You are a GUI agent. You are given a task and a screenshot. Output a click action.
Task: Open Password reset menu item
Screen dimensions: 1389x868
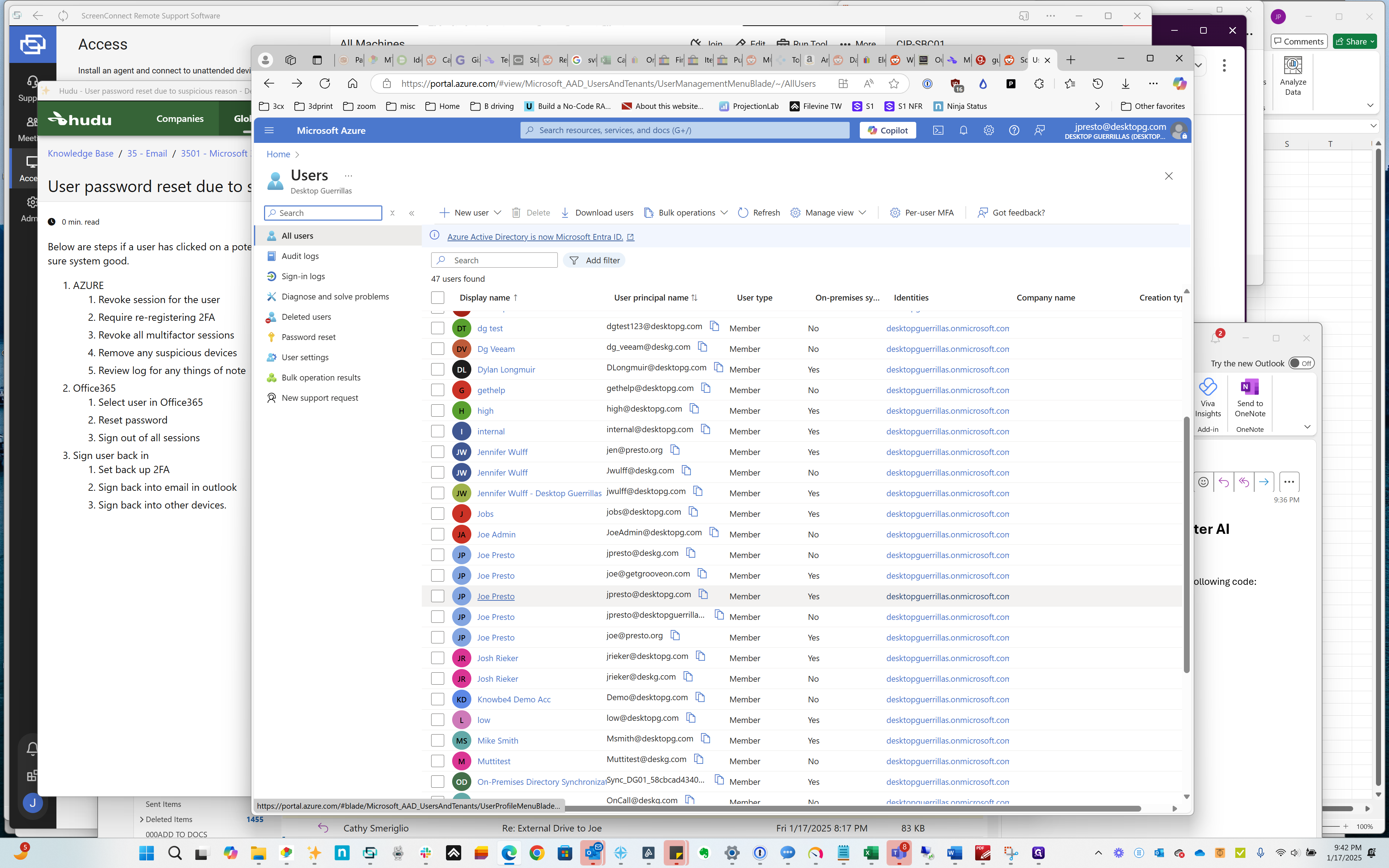pyautogui.click(x=308, y=337)
